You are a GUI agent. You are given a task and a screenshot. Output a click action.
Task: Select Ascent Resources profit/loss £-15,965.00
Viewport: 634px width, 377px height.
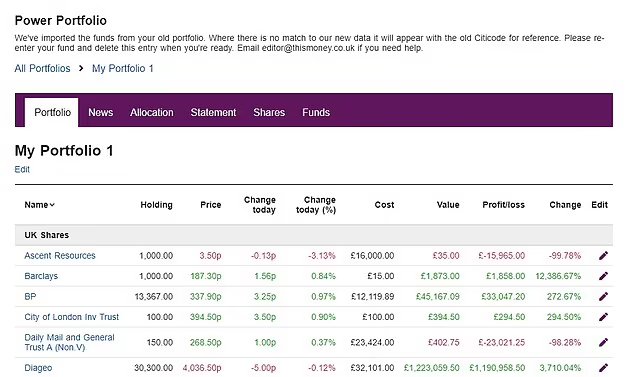501,256
